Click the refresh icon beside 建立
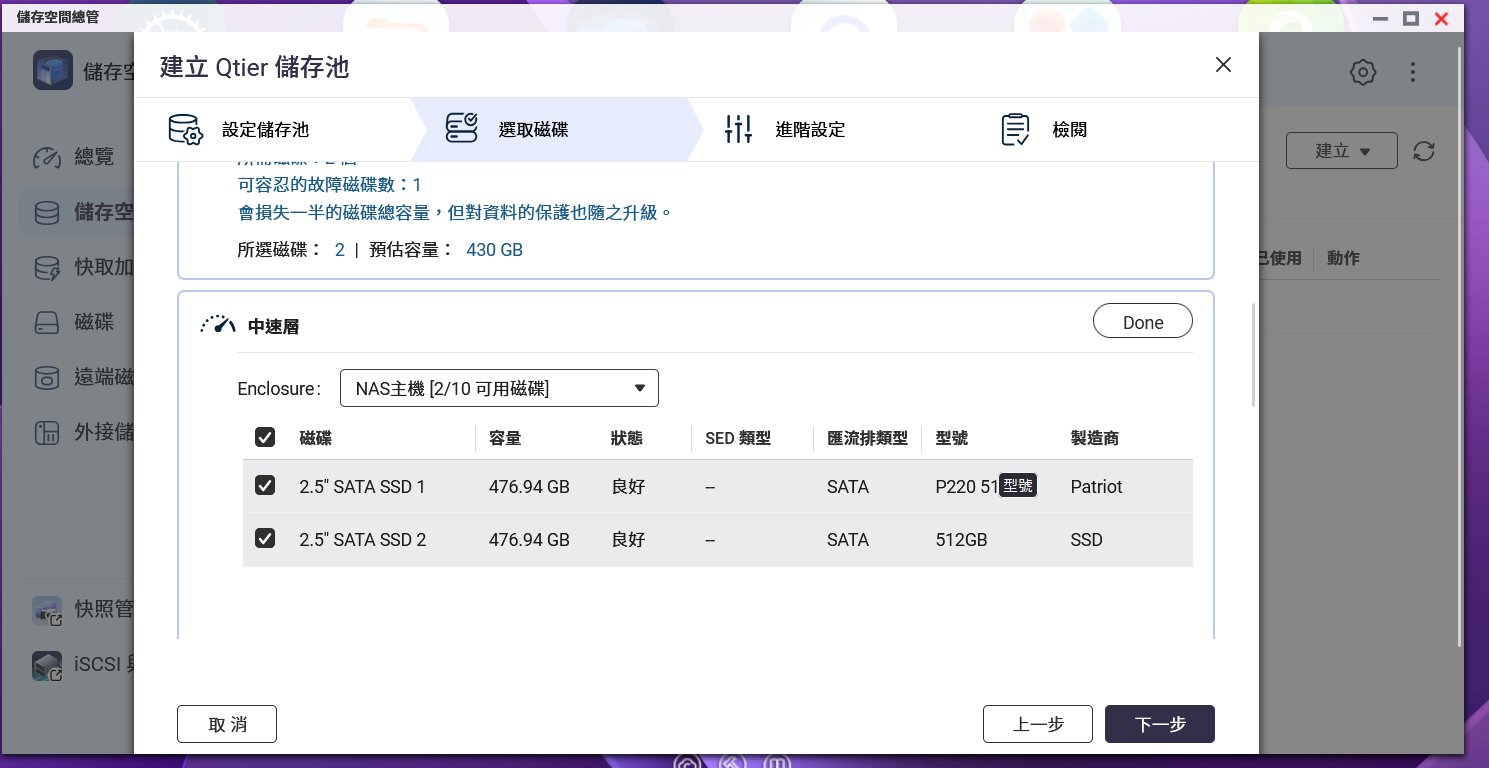The height and width of the screenshot is (768, 1489). (x=1424, y=151)
